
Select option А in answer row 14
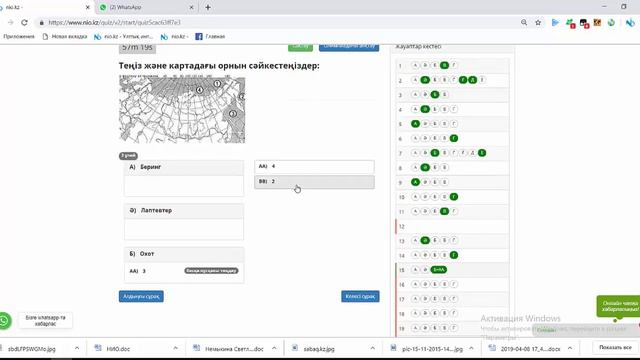pyautogui.click(x=415, y=255)
